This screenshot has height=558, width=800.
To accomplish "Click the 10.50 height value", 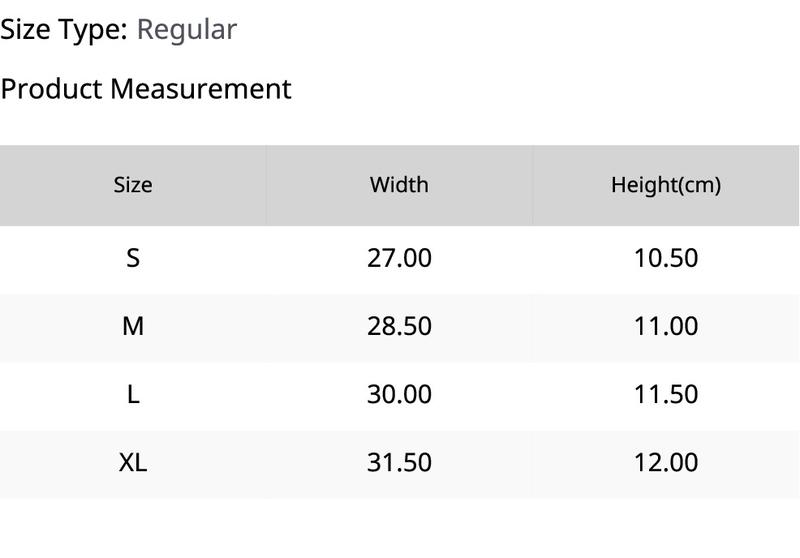I will (x=666, y=258).
